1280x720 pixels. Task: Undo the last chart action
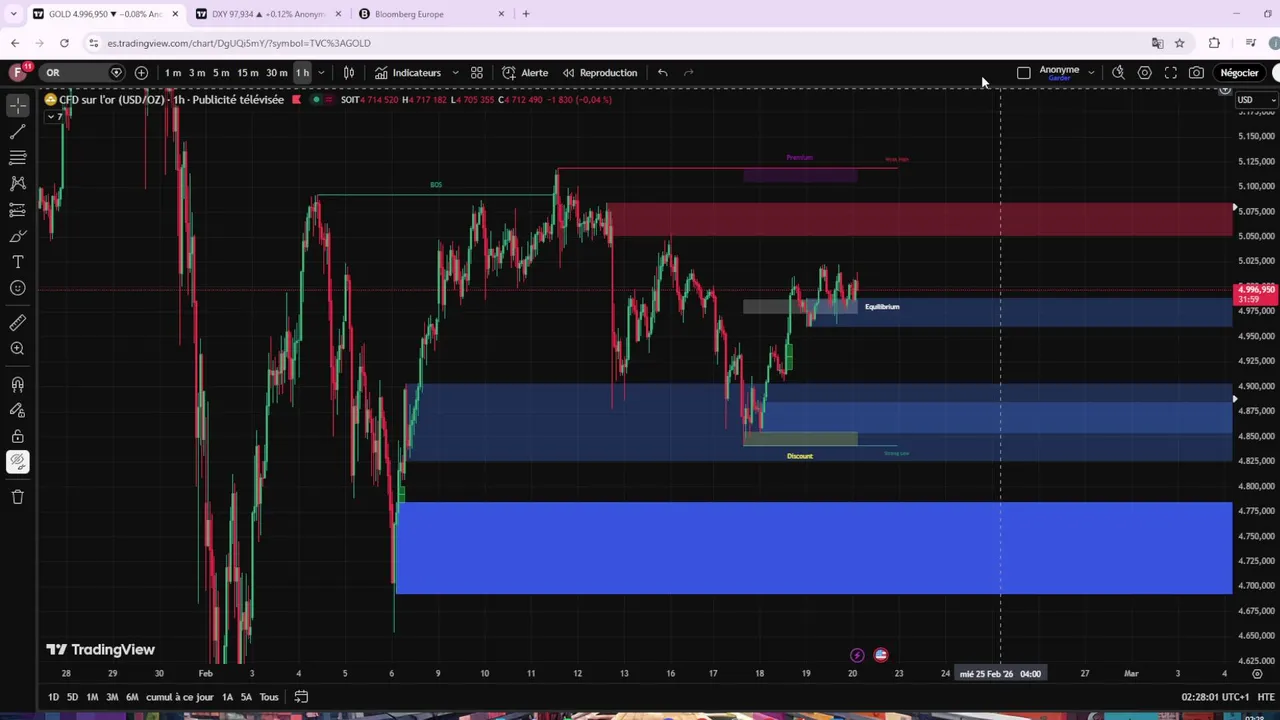click(x=662, y=72)
